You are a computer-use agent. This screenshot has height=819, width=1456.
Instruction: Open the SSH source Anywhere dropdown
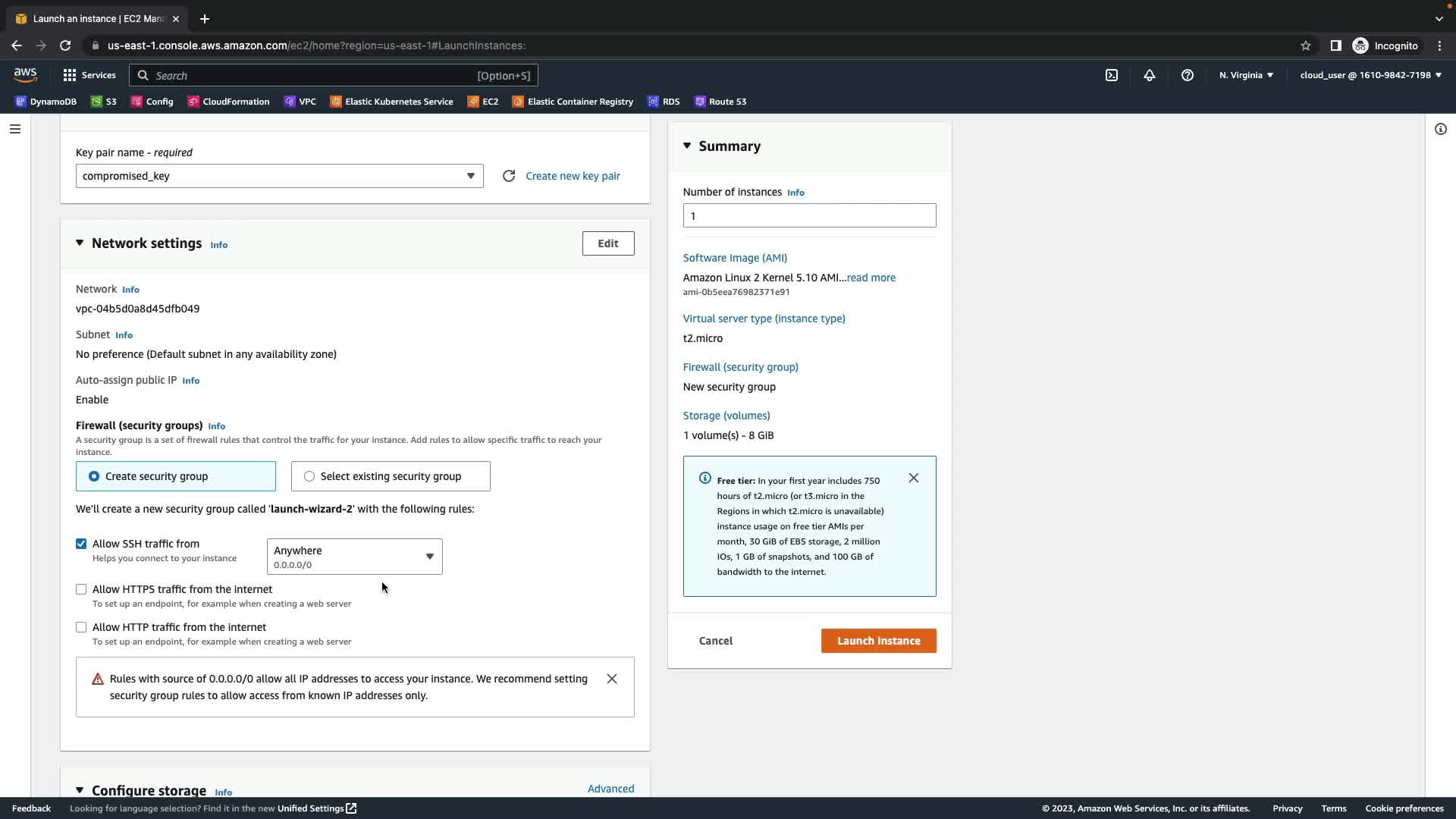pyautogui.click(x=354, y=557)
